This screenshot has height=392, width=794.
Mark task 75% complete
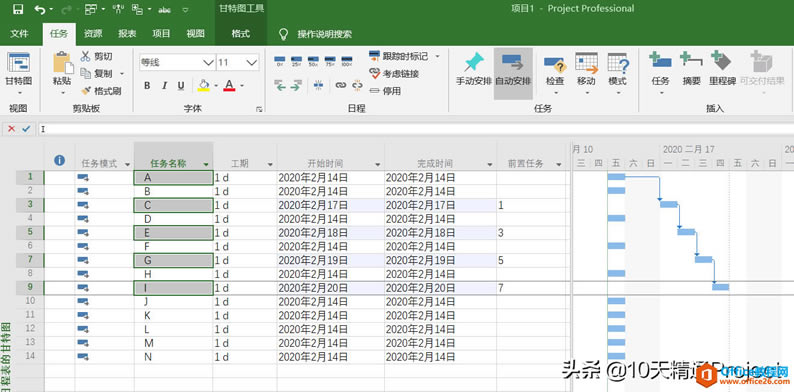[x=330, y=61]
